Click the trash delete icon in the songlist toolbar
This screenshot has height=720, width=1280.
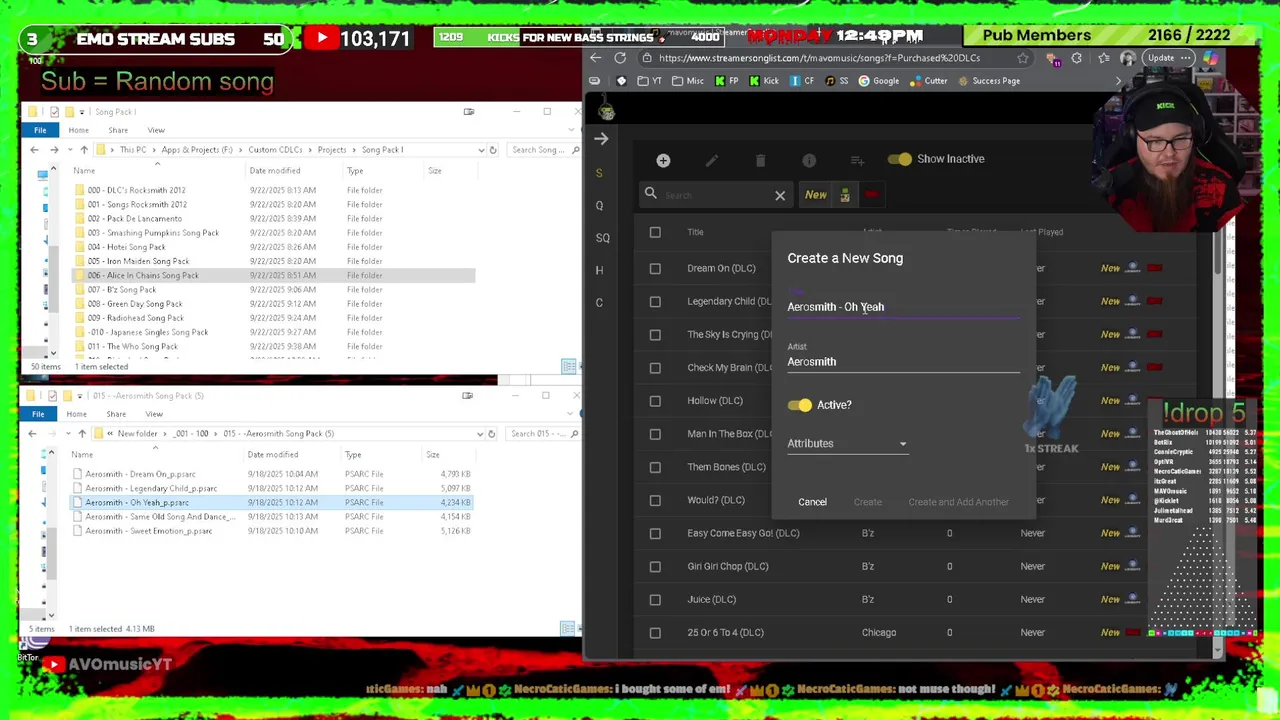click(760, 160)
